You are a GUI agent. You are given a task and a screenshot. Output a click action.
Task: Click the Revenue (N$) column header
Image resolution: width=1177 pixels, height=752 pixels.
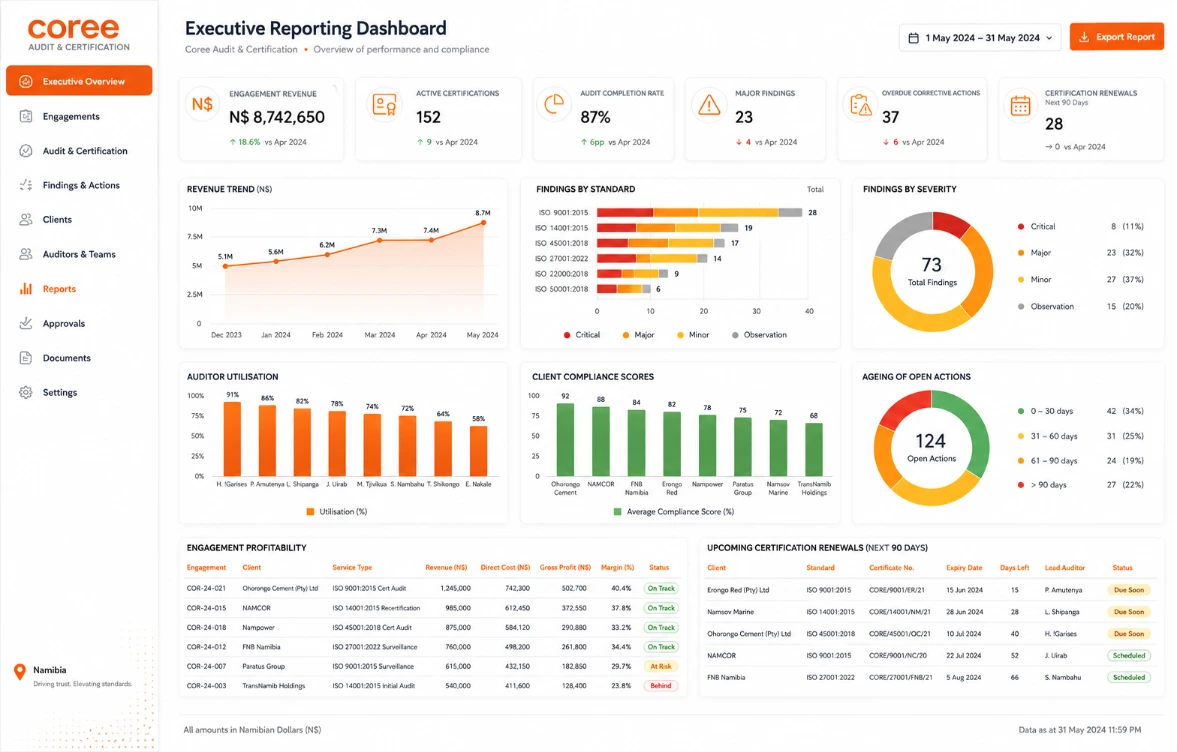click(446, 567)
